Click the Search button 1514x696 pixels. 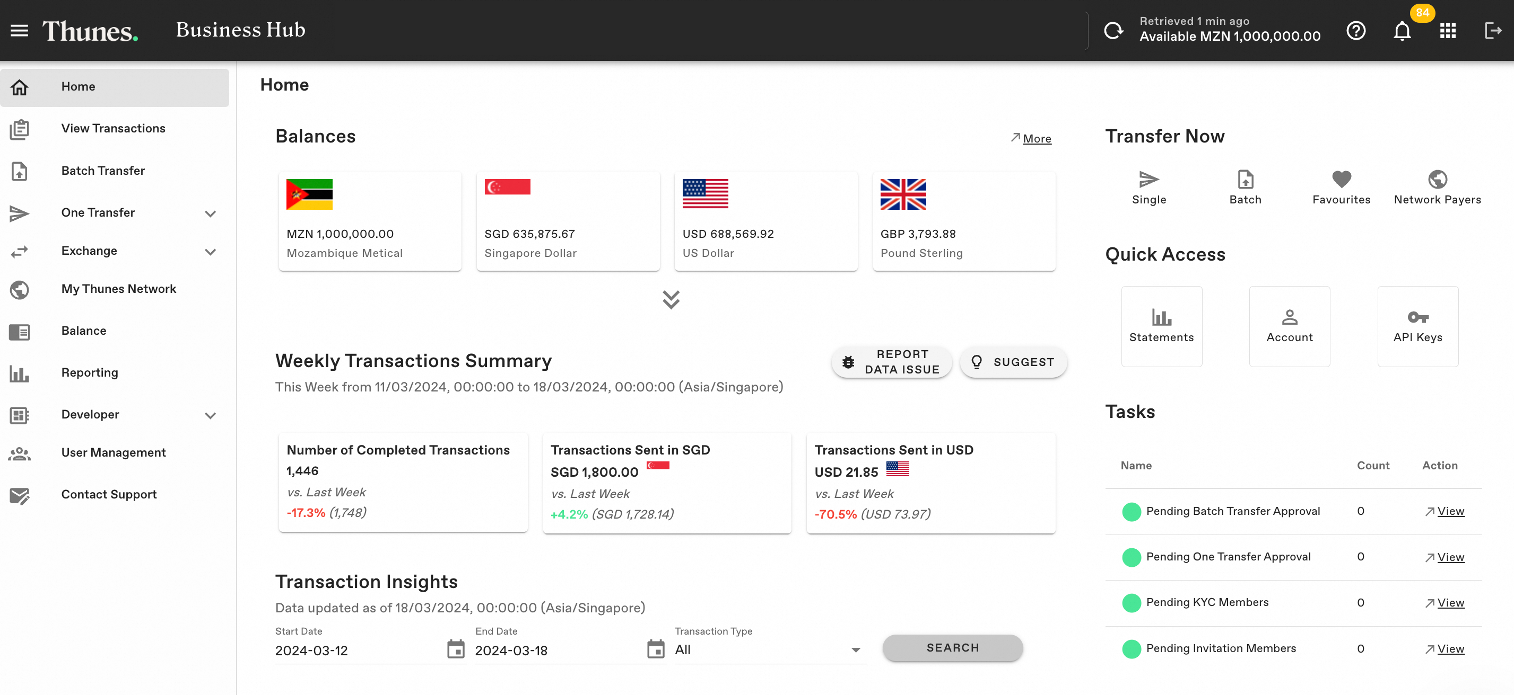[x=951, y=648]
